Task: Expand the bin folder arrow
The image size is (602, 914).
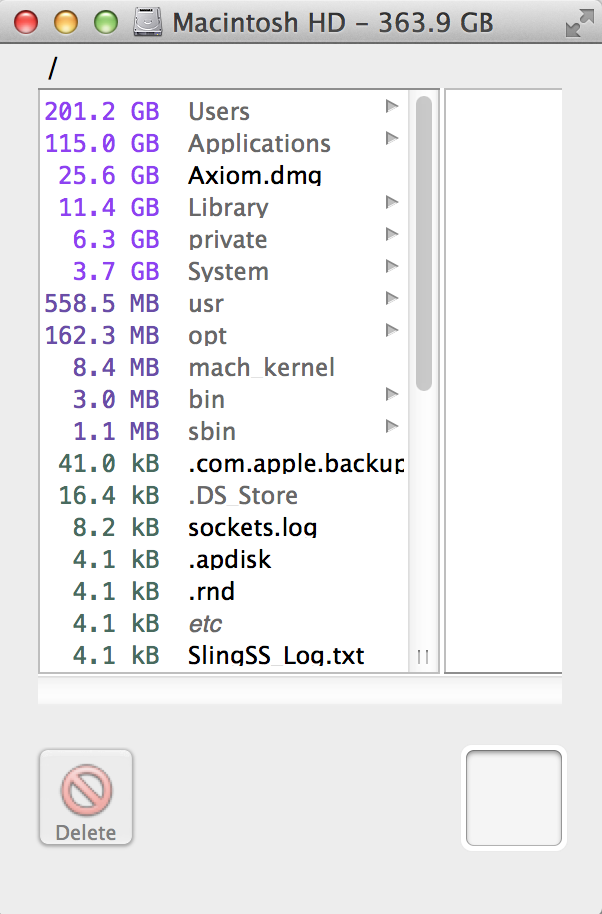Action: tap(392, 394)
